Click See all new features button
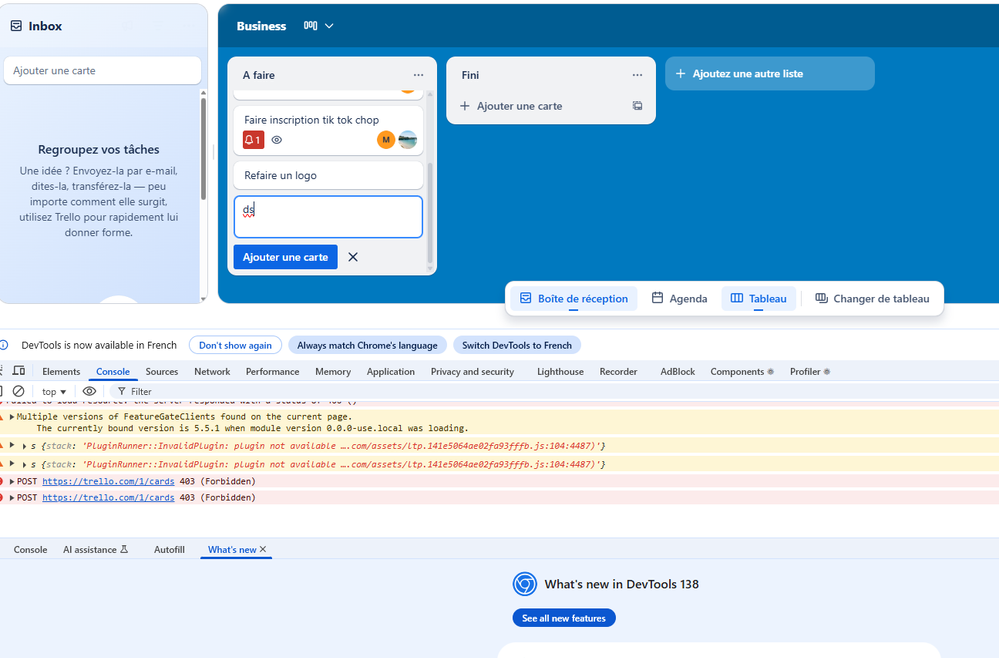This screenshot has height=658, width=999. [564, 618]
